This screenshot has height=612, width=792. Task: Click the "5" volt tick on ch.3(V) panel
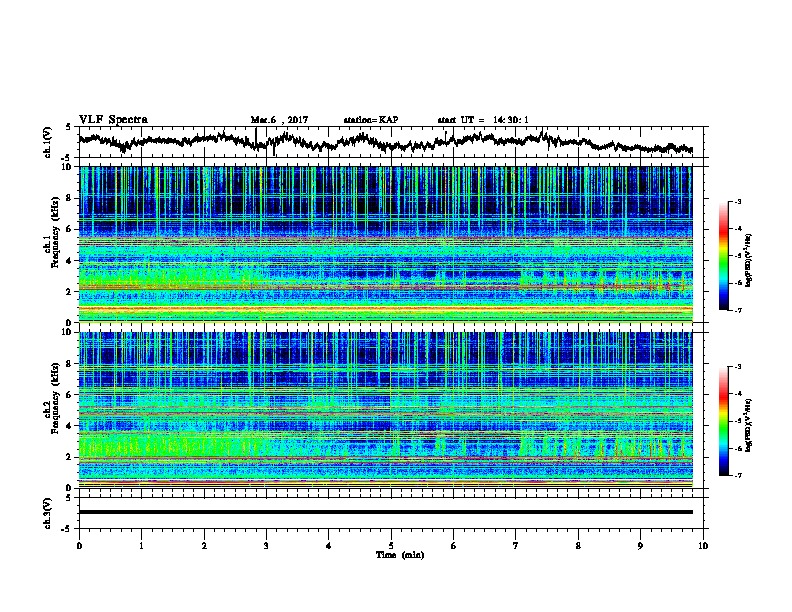[68, 498]
